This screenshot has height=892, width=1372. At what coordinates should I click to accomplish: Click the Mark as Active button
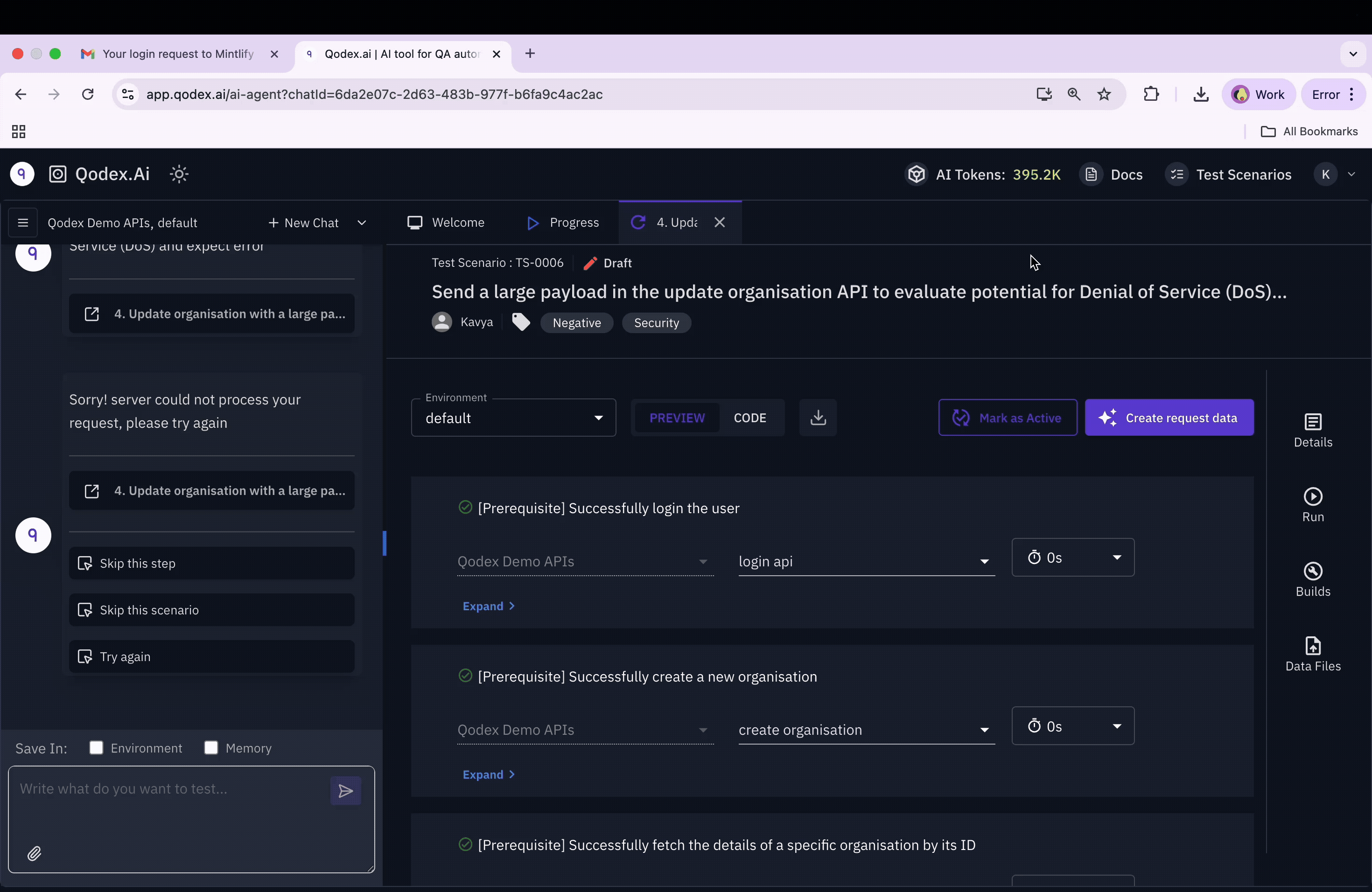(x=1007, y=418)
